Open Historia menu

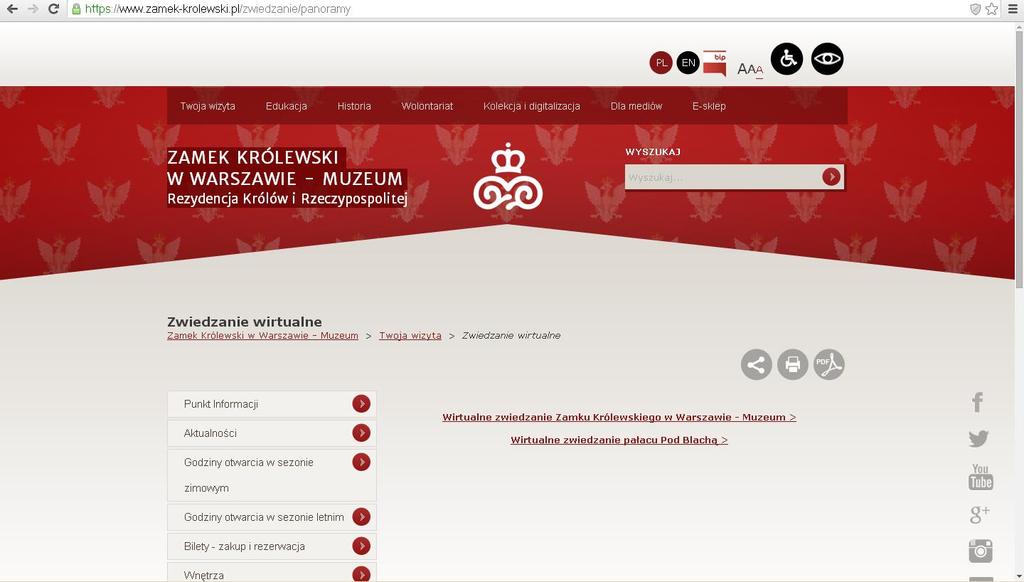[354, 106]
